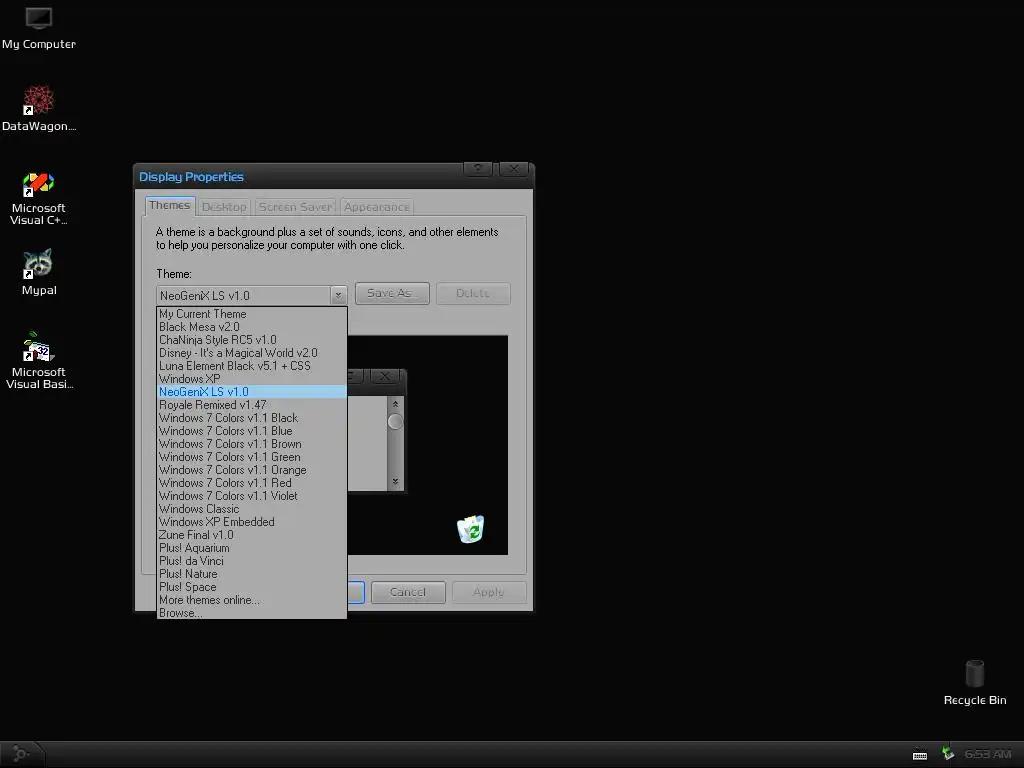
Task: Select Windows 7 Colors v1.1 Violet
Action: [251, 496]
